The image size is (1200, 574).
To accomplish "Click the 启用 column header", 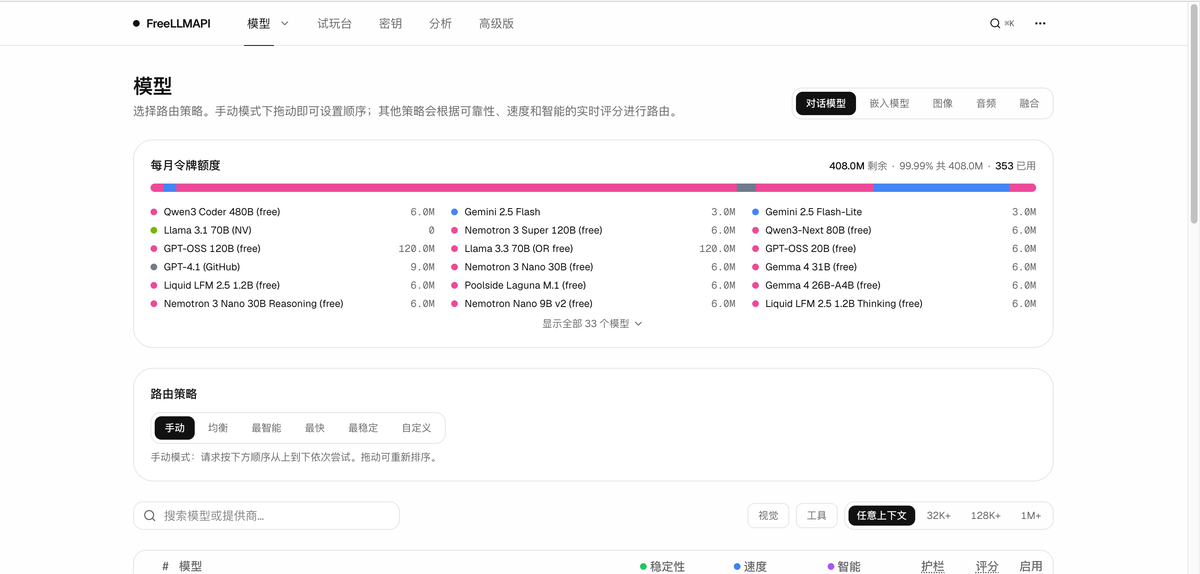I will pyautogui.click(x=1031, y=566).
